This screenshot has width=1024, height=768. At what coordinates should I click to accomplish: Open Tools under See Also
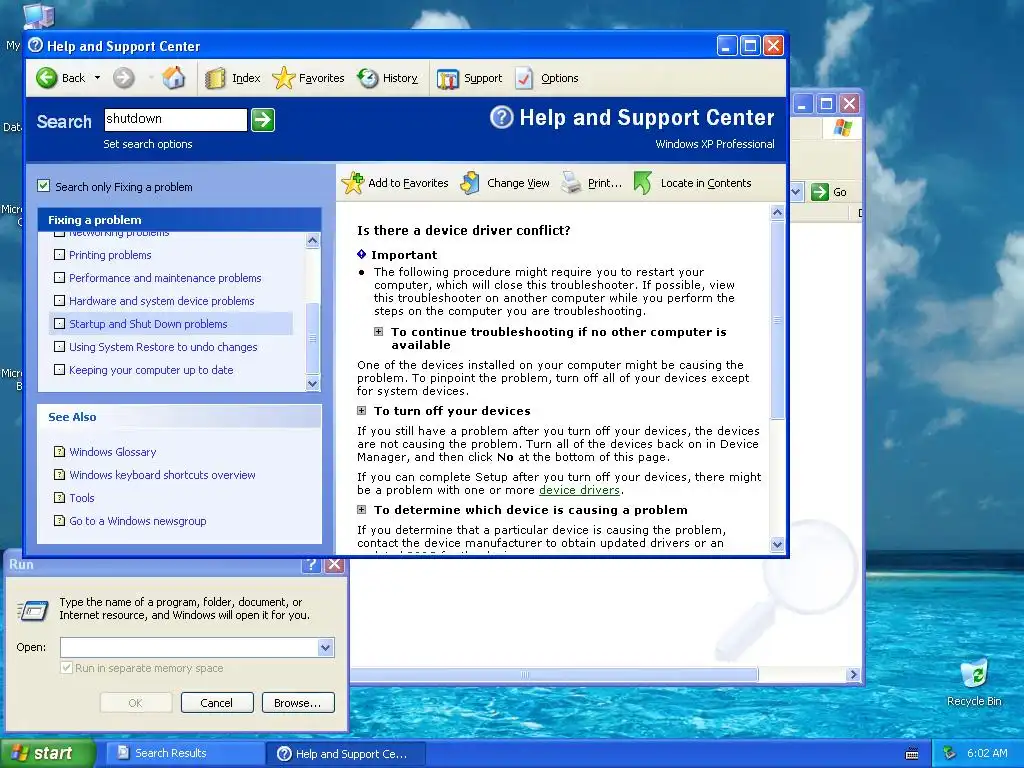click(82, 498)
